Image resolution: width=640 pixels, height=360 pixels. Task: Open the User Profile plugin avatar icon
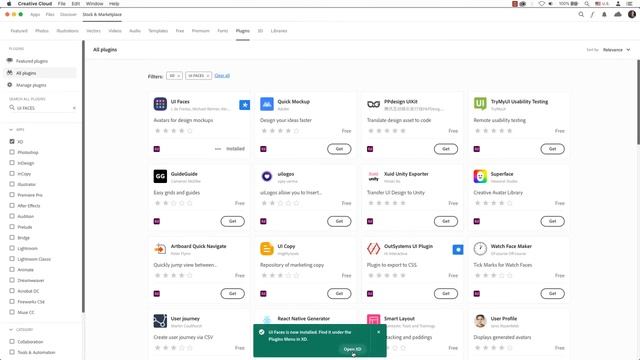click(480, 321)
